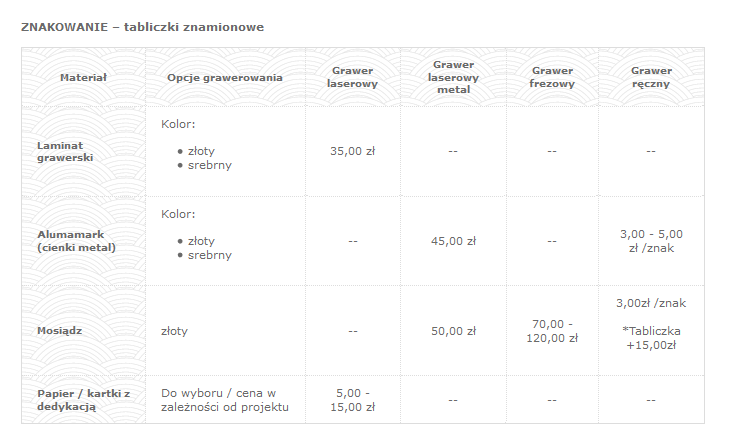Select the "Mosiądz" row label
This screenshot has width=737, height=439.
(x=59, y=331)
